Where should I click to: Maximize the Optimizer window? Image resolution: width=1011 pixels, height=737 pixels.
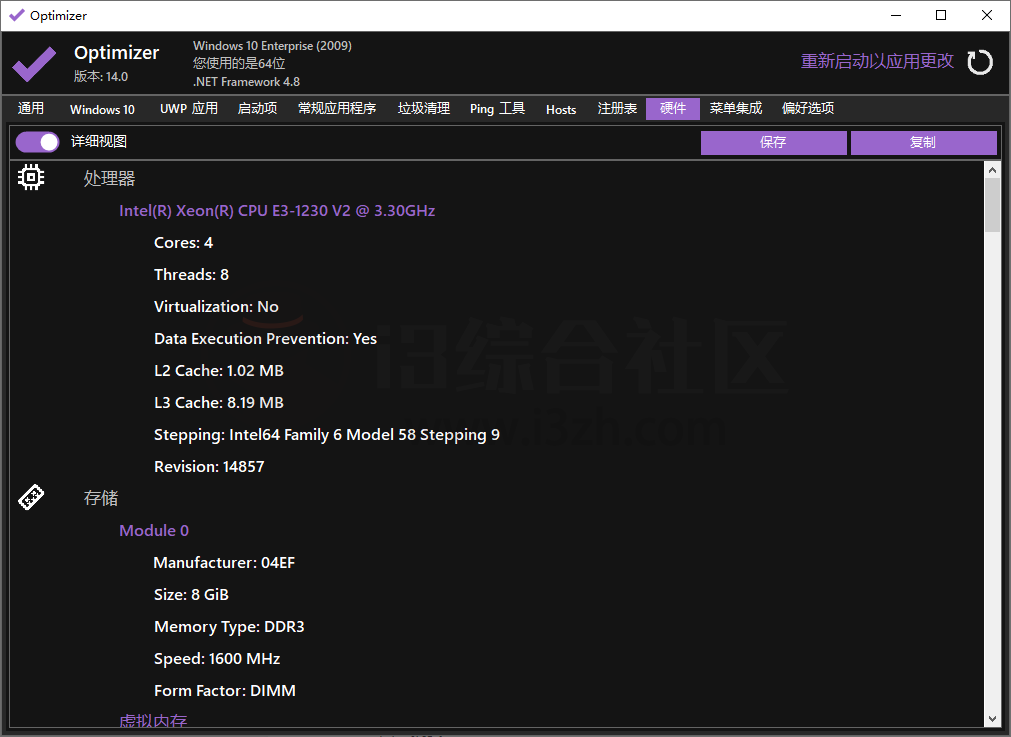941,15
